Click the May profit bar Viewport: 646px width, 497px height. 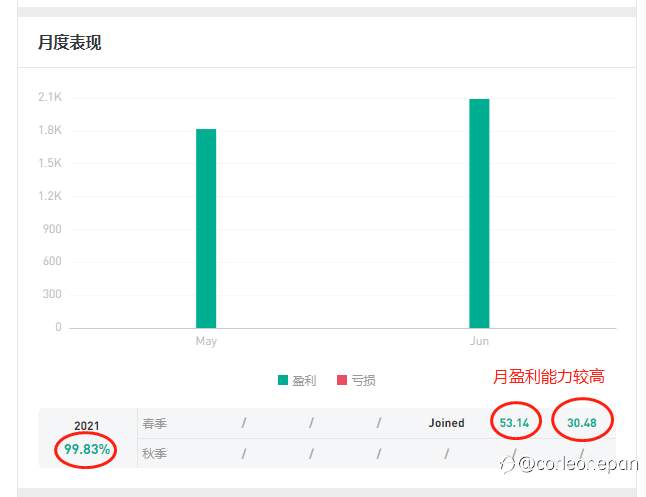(x=206, y=228)
